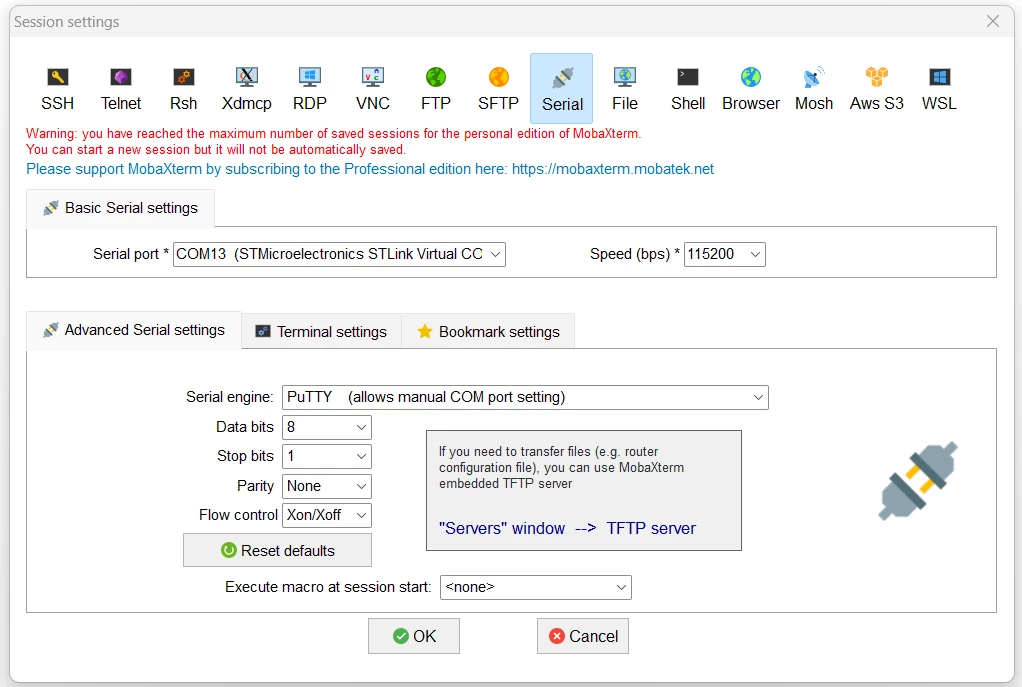Viewport: 1022px width, 687px height.
Task: Expand the Speed (bps) dropdown
Action: [x=724, y=254]
